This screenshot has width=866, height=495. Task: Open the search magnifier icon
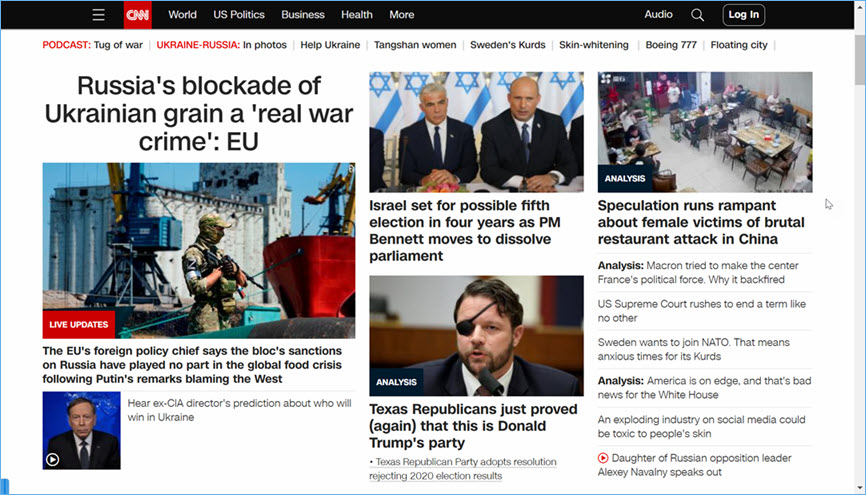[x=698, y=15]
